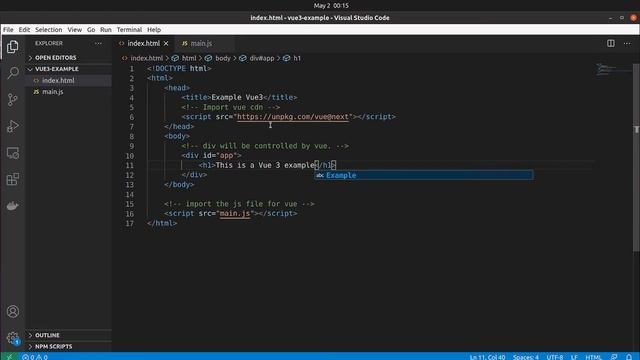Viewport: 640px width, 360px height.
Task: Click the h1 breadcrumb segment
Action: [297, 58]
